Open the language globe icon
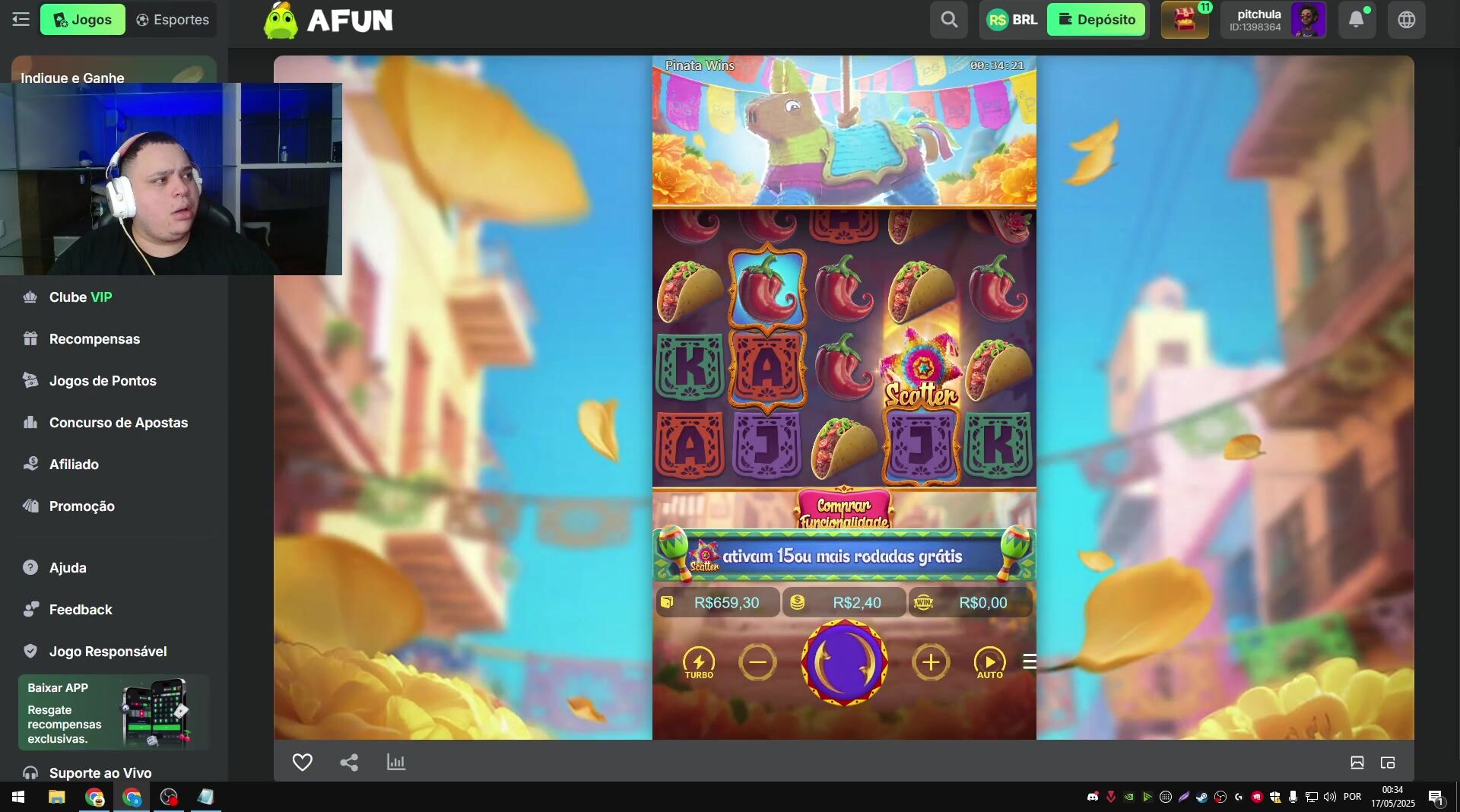The height and width of the screenshot is (812, 1460). click(x=1407, y=20)
